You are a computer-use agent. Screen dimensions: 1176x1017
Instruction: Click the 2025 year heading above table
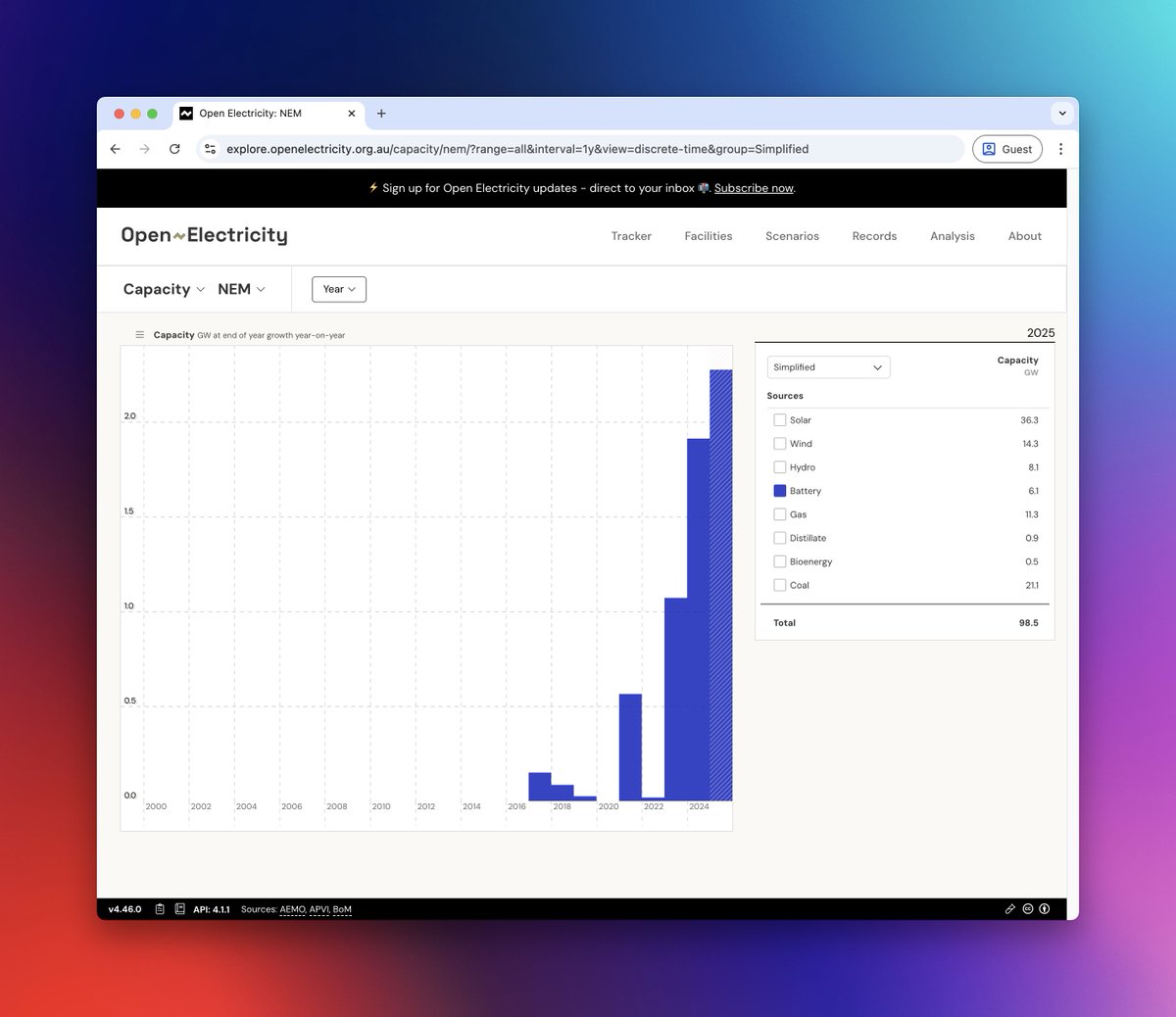1041,333
